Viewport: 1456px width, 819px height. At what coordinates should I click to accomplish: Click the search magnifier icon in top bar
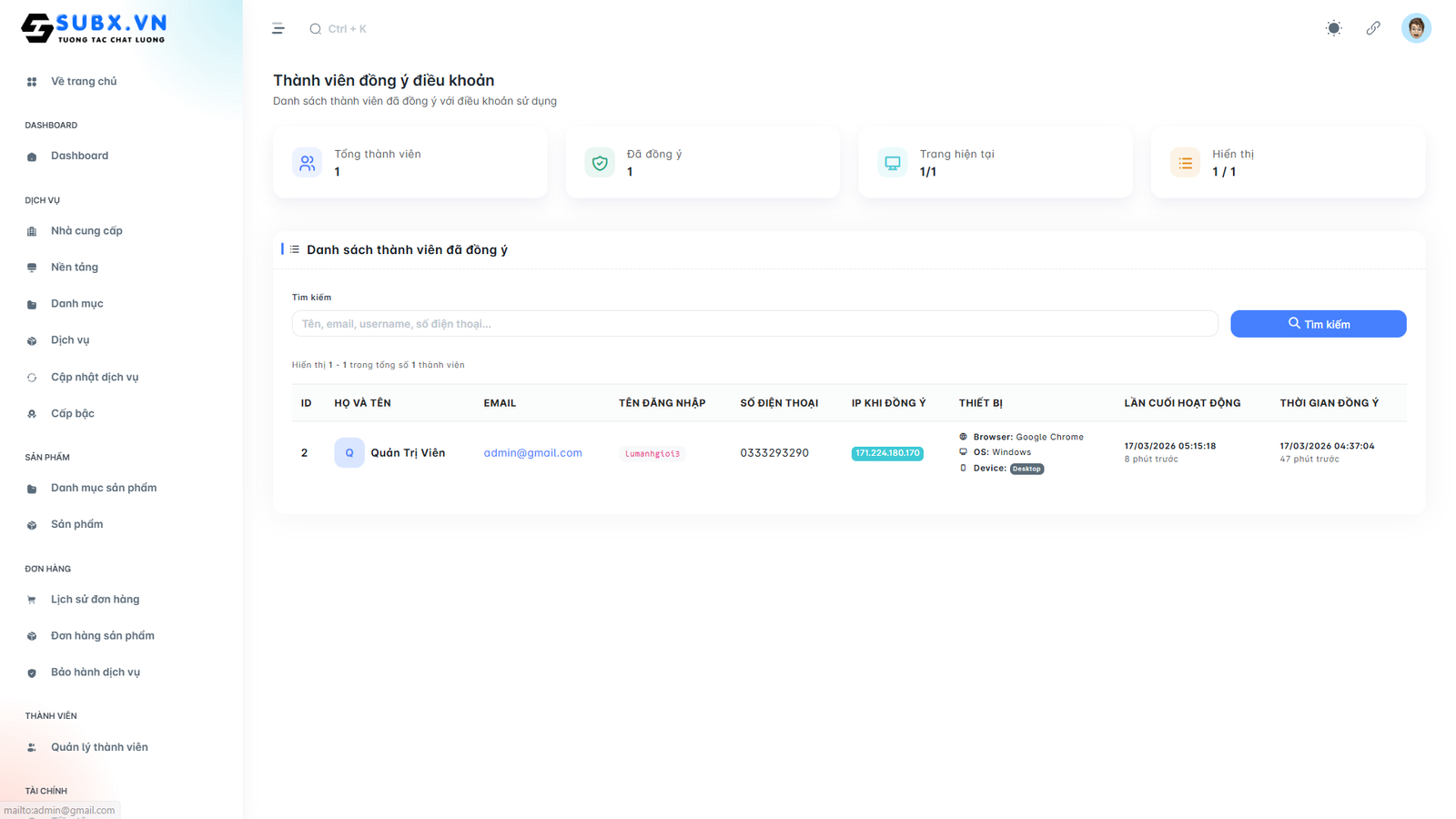[315, 29]
